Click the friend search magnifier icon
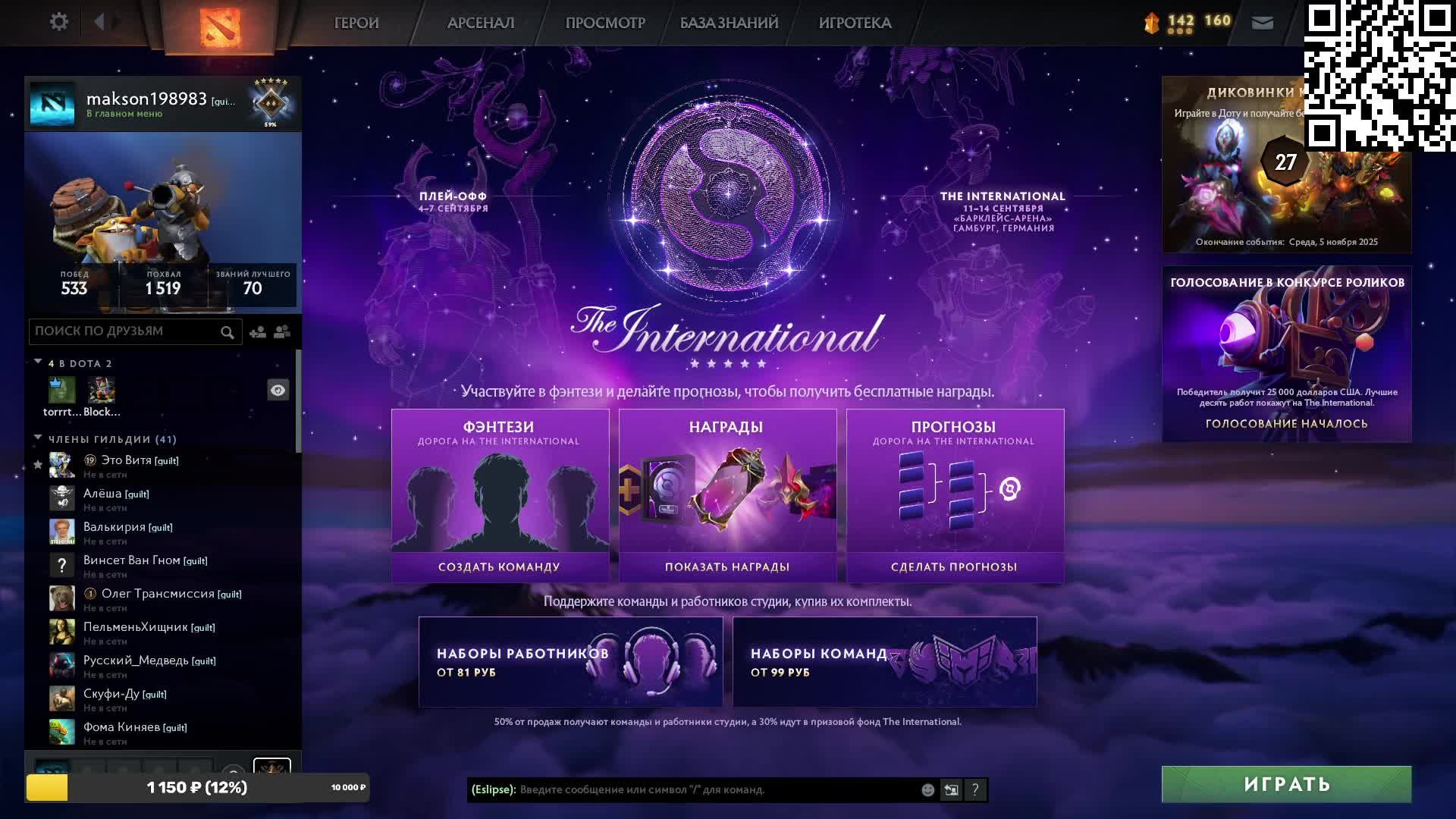Image resolution: width=1456 pixels, height=819 pixels. click(227, 332)
